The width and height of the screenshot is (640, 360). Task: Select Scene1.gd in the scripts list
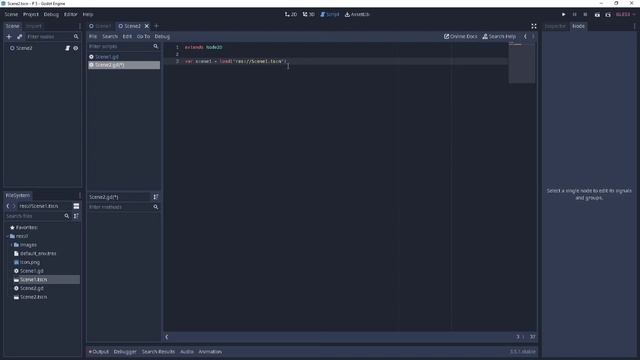pyautogui.click(x=124, y=57)
